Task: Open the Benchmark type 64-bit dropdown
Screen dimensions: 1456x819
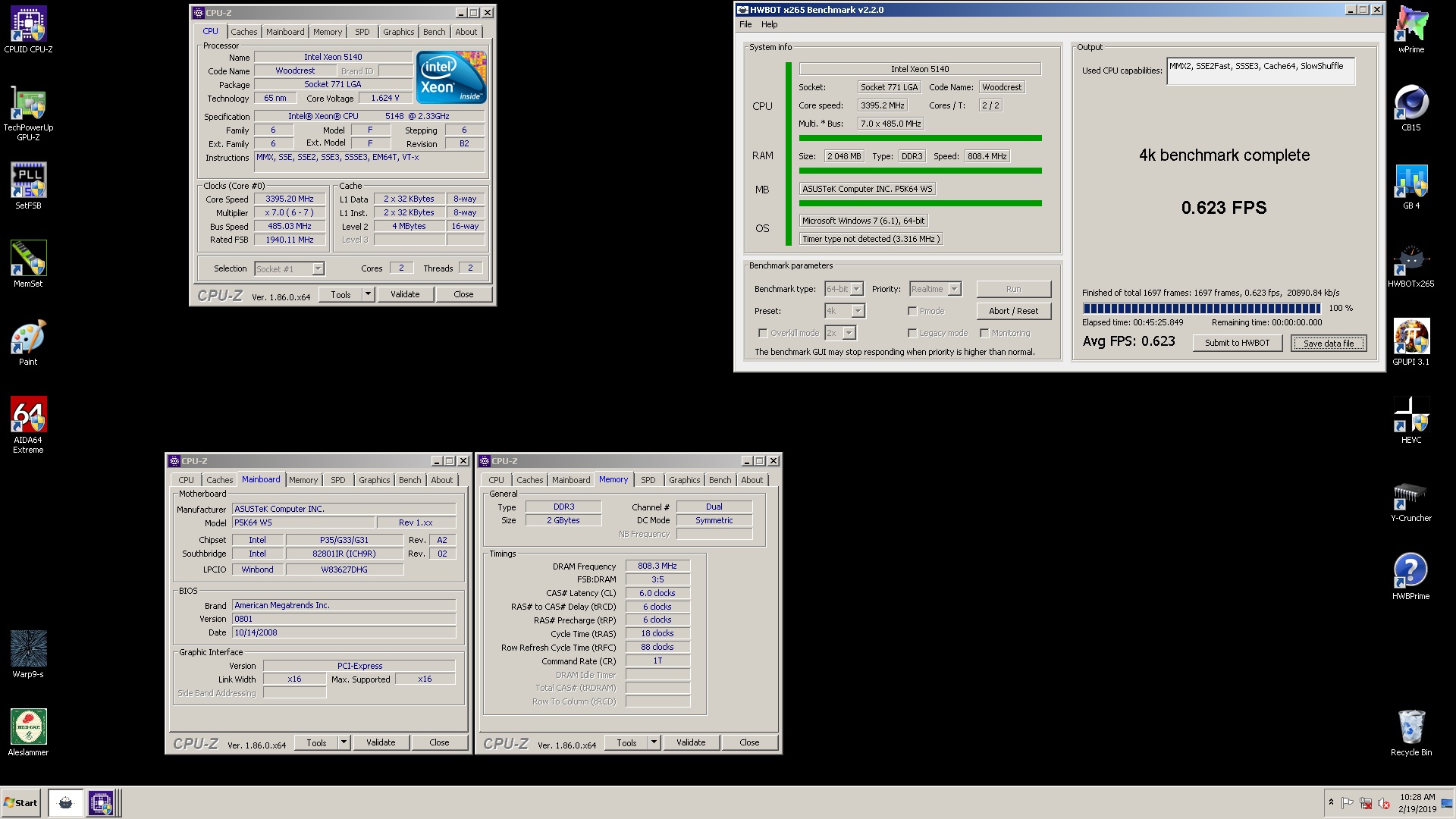Action: pyautogui.click(x=844, y=289)
